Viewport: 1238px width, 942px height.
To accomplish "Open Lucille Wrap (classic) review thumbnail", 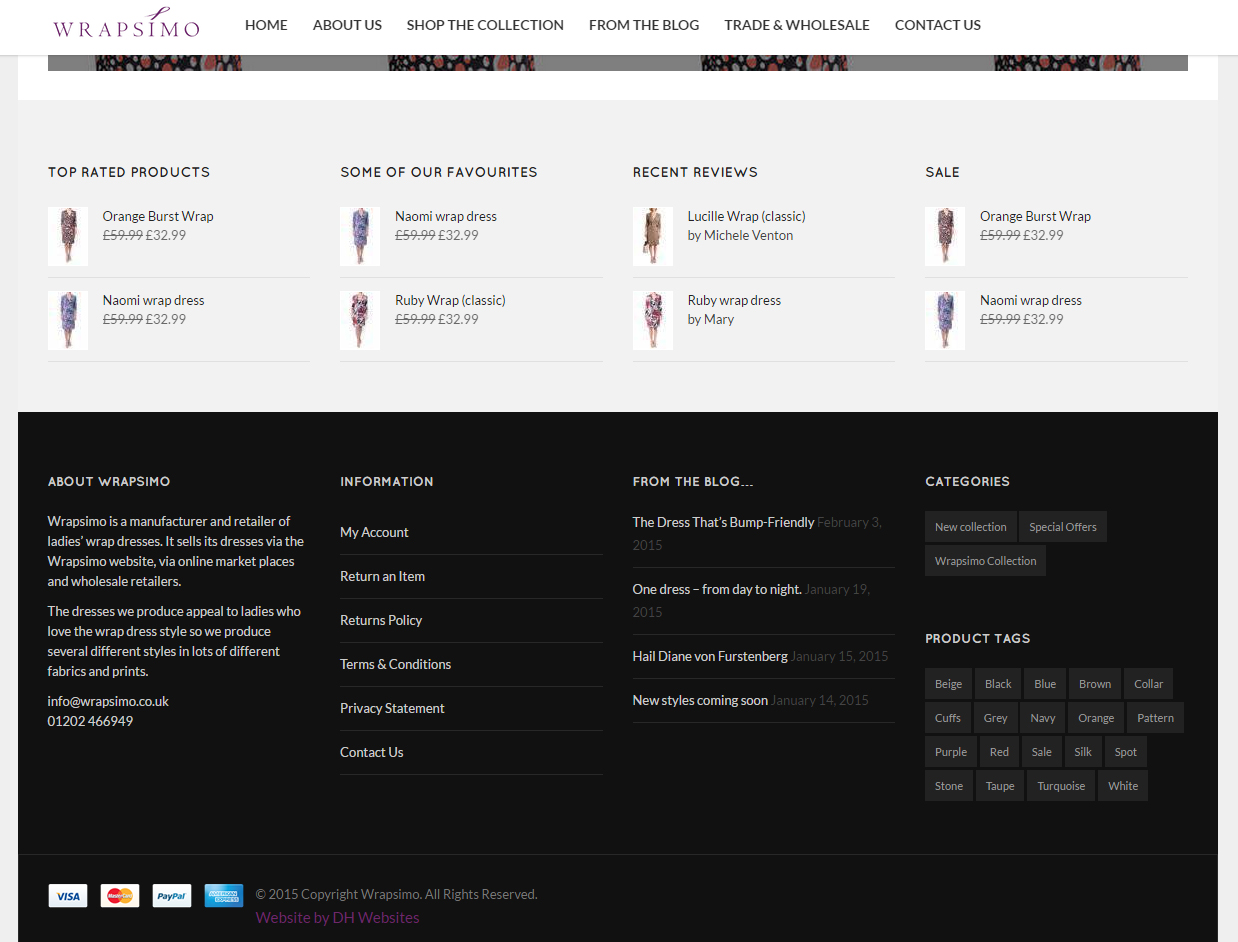I will click(x=652, y=236).
